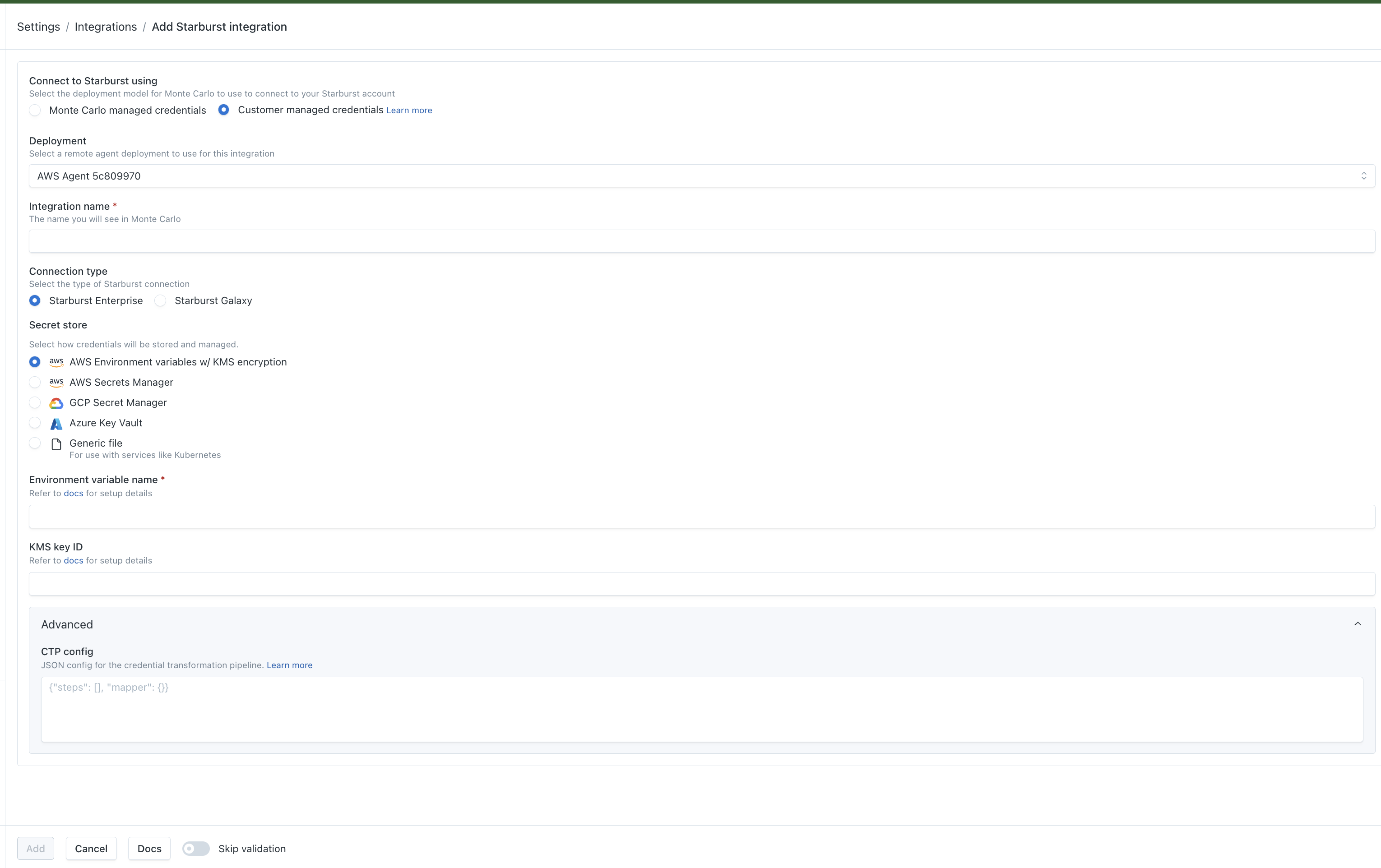Viewport: 1381px width, 868px height.
Task: Click the GCP Secret Manager cloud icon
Action: pyautogui.click(x=56, y=403)
